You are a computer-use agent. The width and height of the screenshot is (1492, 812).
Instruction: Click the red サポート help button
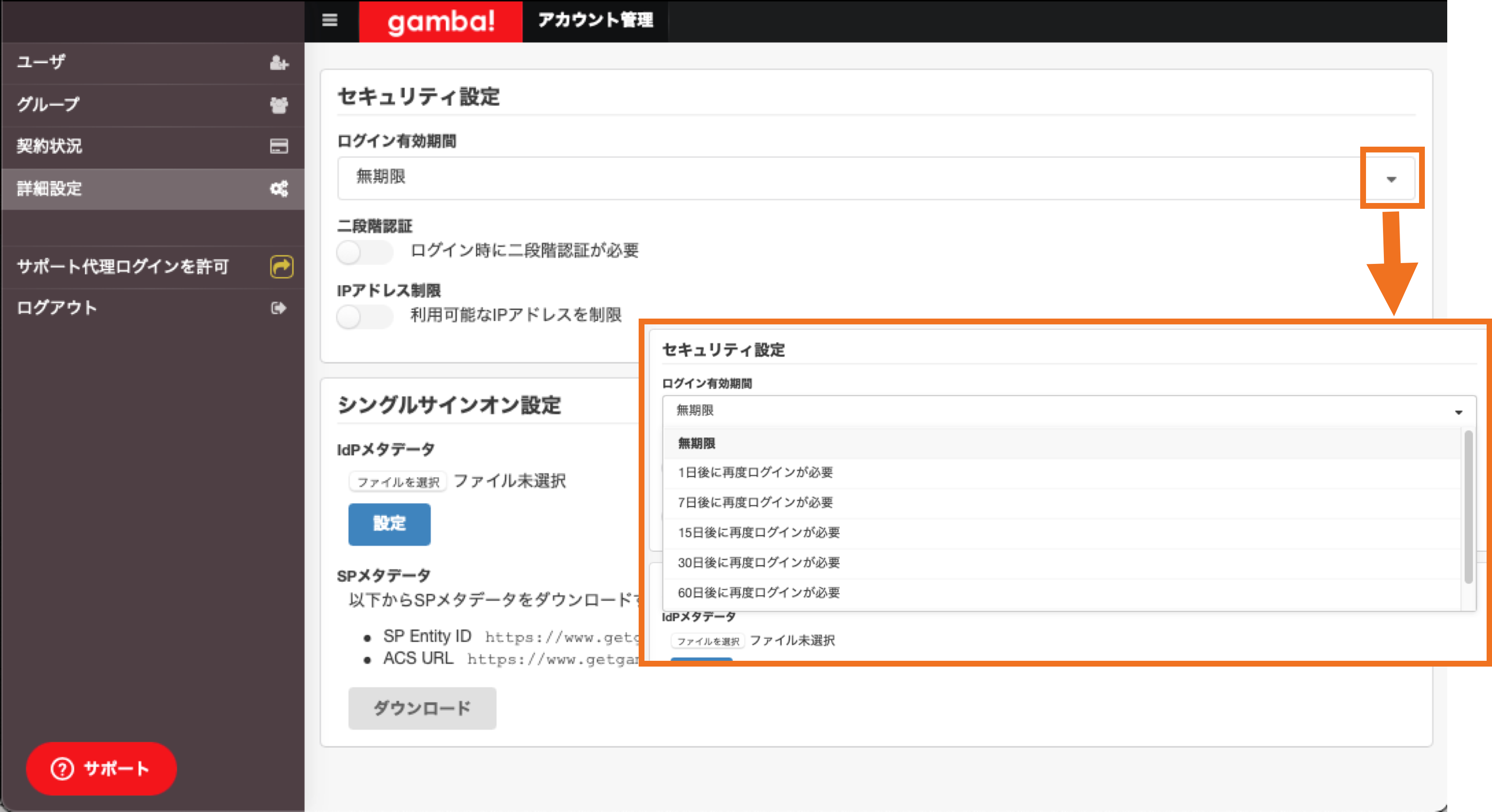point(102,768)
